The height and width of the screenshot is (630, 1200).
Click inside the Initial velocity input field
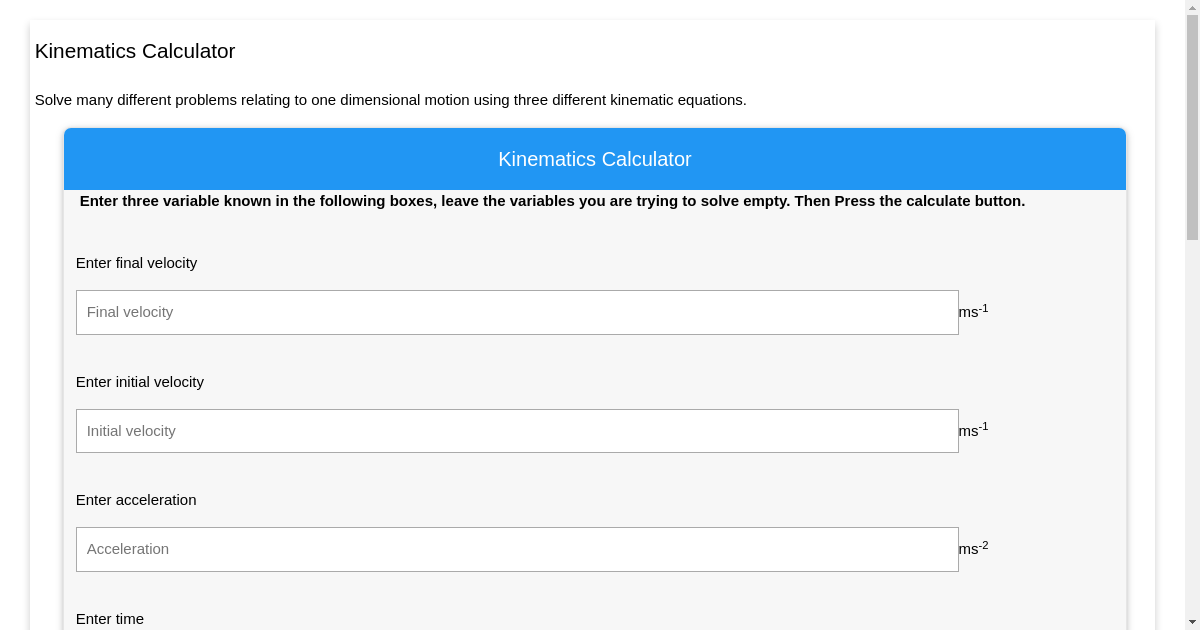[517, 431]
